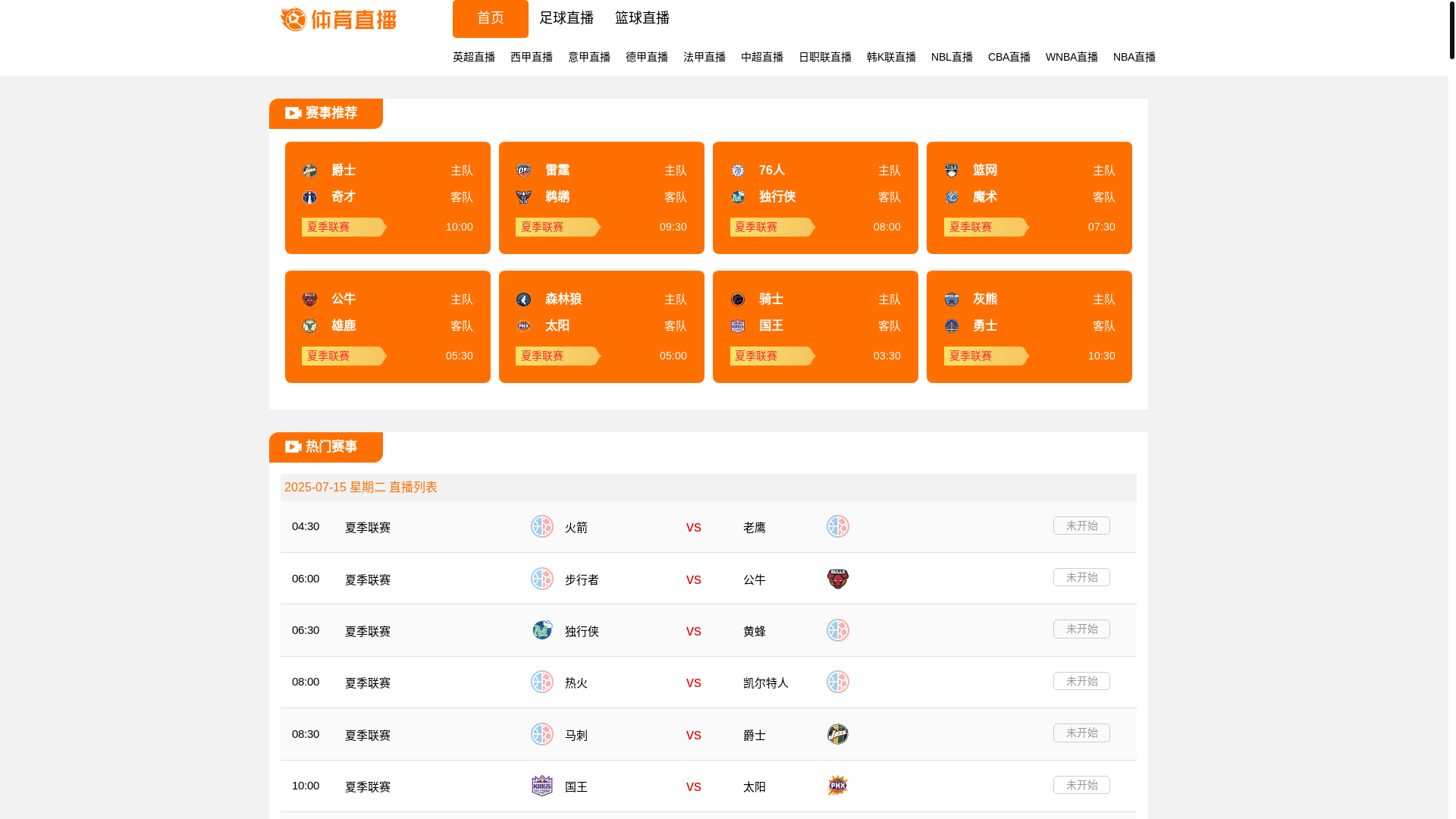Click 未开始 button for 热火 vs 凯尔特人

(1081, 681)
